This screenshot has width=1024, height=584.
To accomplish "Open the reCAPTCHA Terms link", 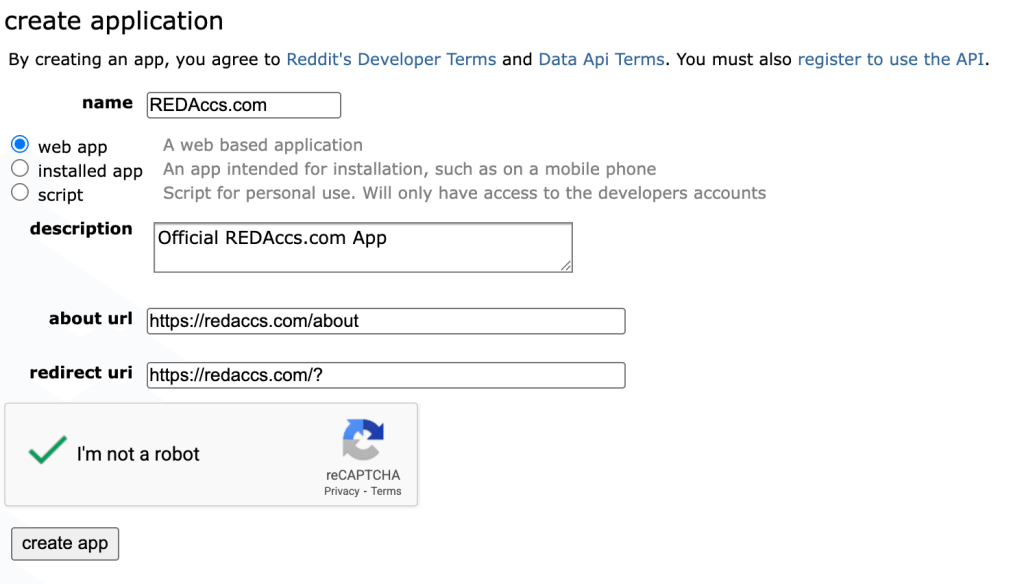I will (x=386, y=491).
